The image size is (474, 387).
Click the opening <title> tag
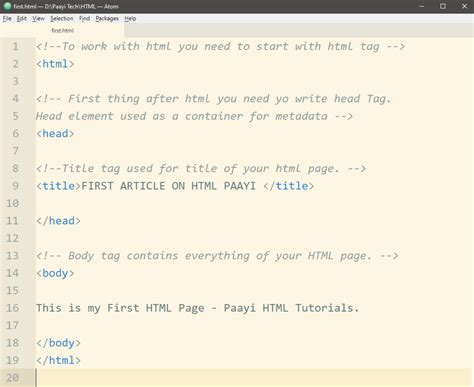click(x=59, y=186)
